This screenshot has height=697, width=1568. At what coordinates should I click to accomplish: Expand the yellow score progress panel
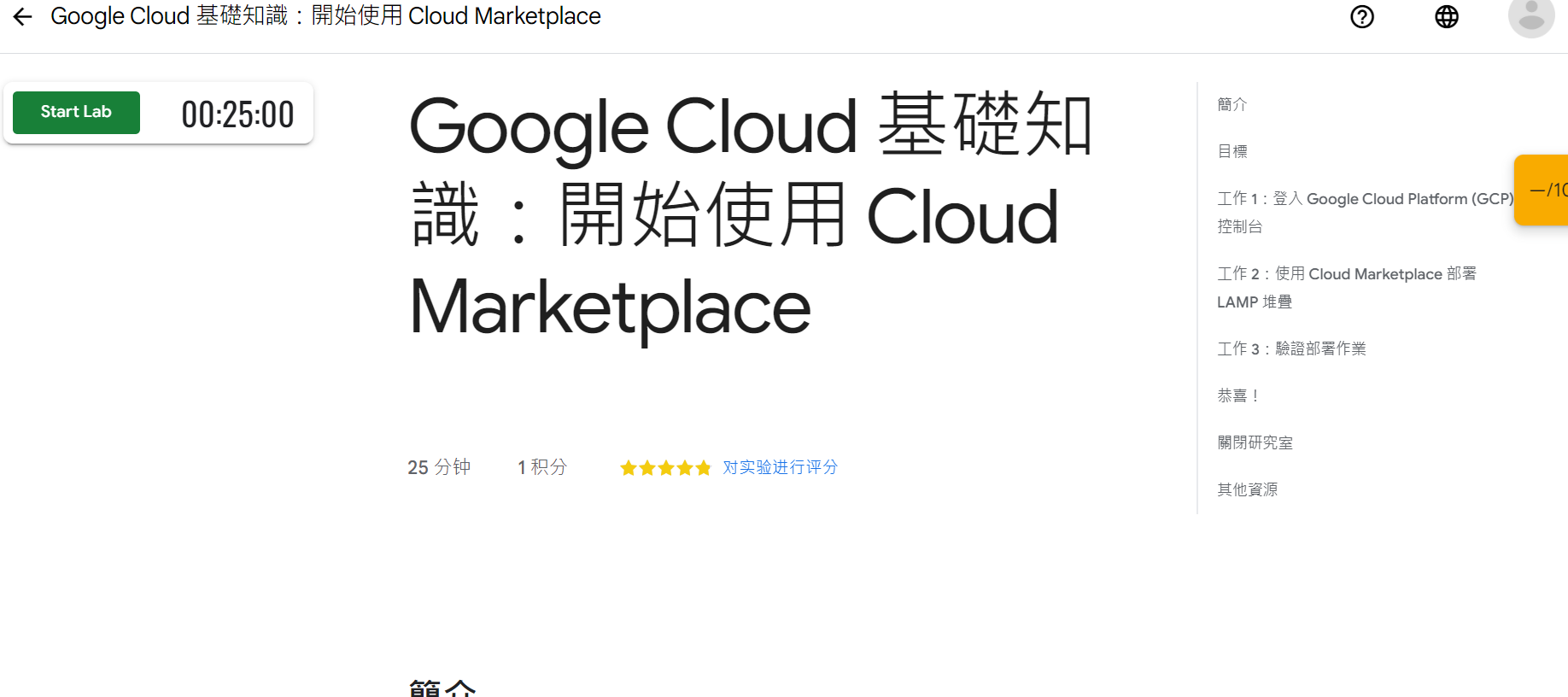pos(1544,190)
